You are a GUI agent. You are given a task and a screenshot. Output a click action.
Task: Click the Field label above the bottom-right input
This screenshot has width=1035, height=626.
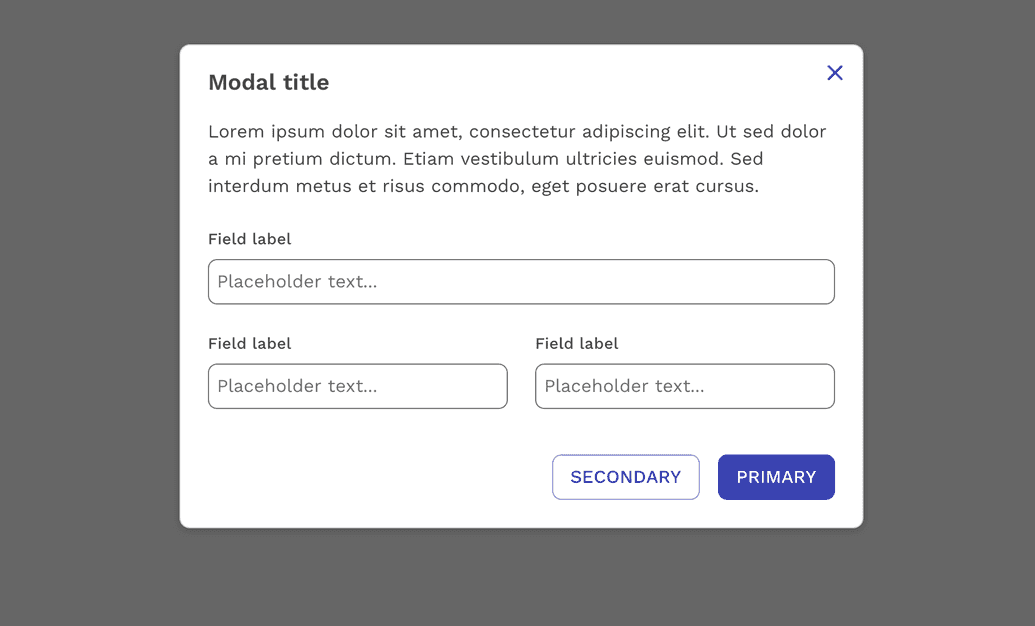[x=577, y=344]
